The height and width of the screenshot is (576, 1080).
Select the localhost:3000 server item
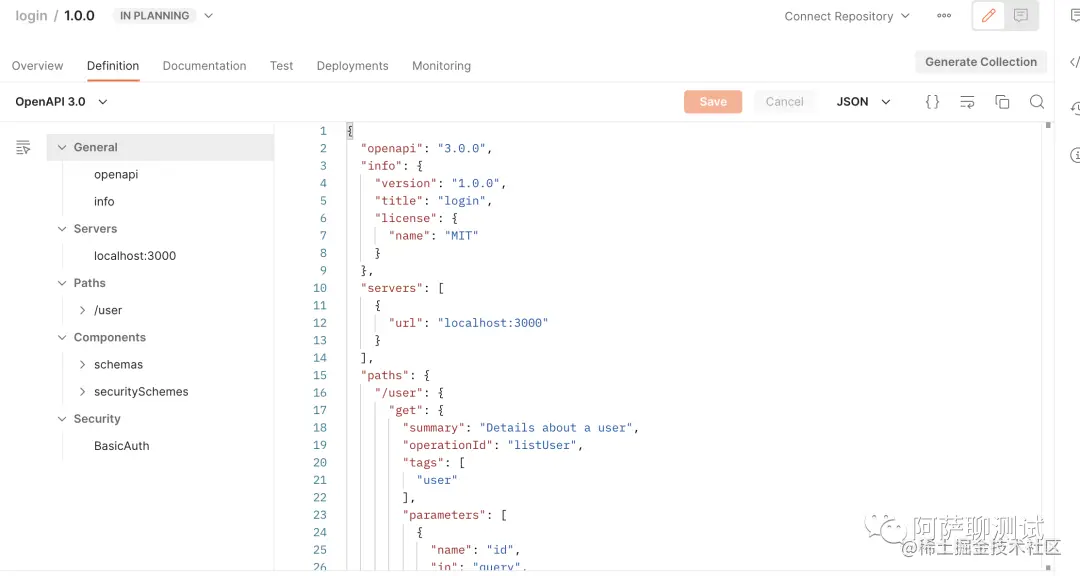click(x=135, y=256)
